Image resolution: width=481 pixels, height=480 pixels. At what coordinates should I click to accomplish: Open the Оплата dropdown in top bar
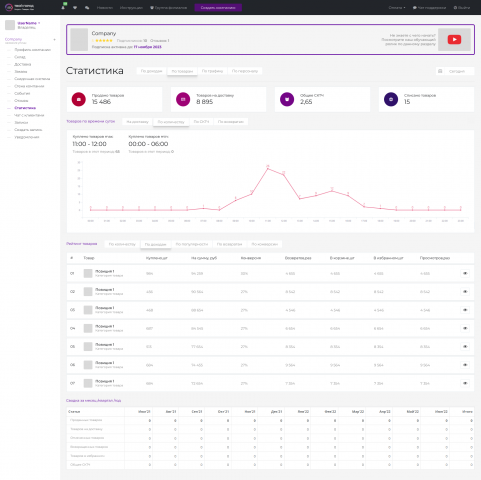pos(397,7)
